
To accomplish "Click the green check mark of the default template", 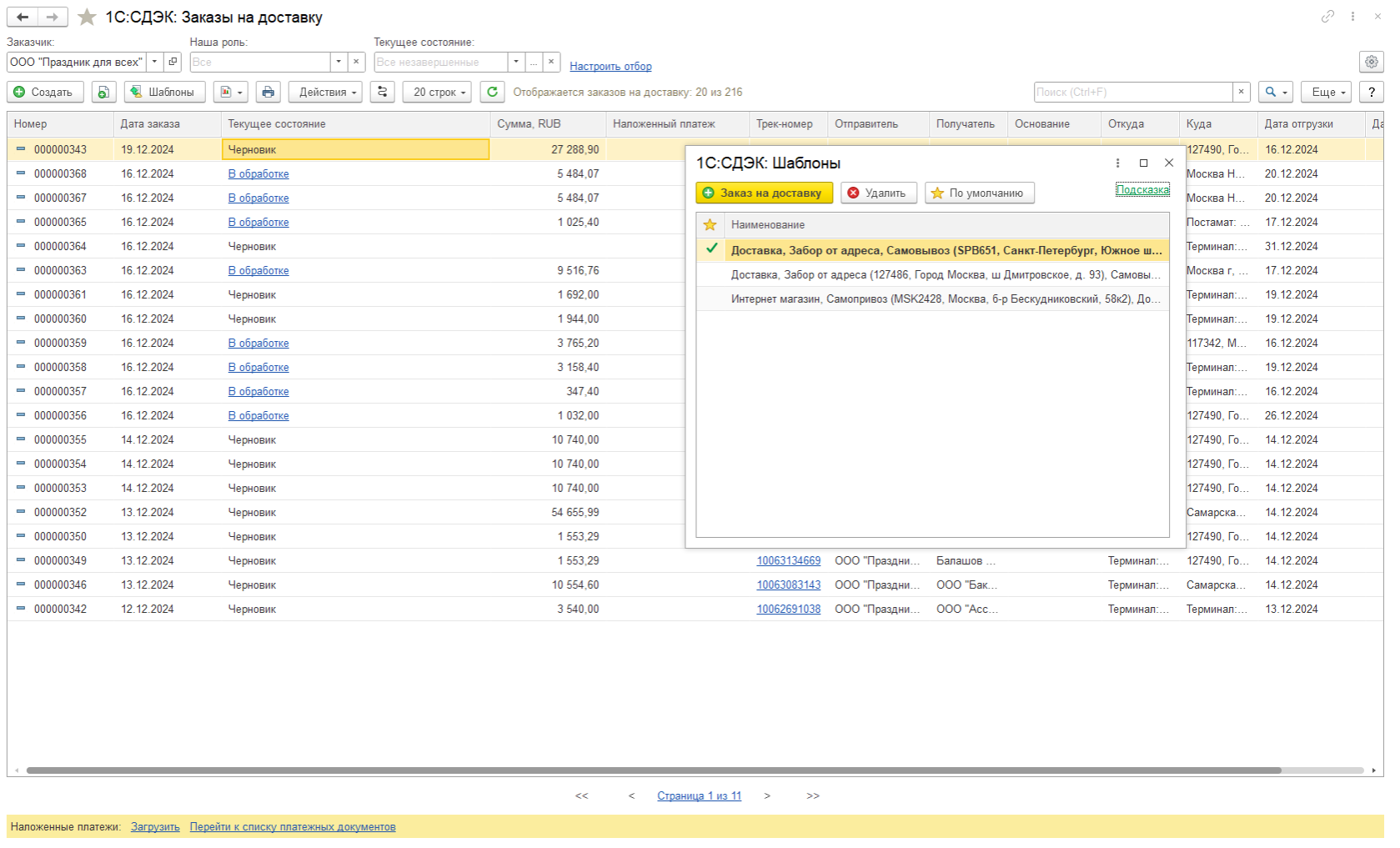I will pos(711,248).
